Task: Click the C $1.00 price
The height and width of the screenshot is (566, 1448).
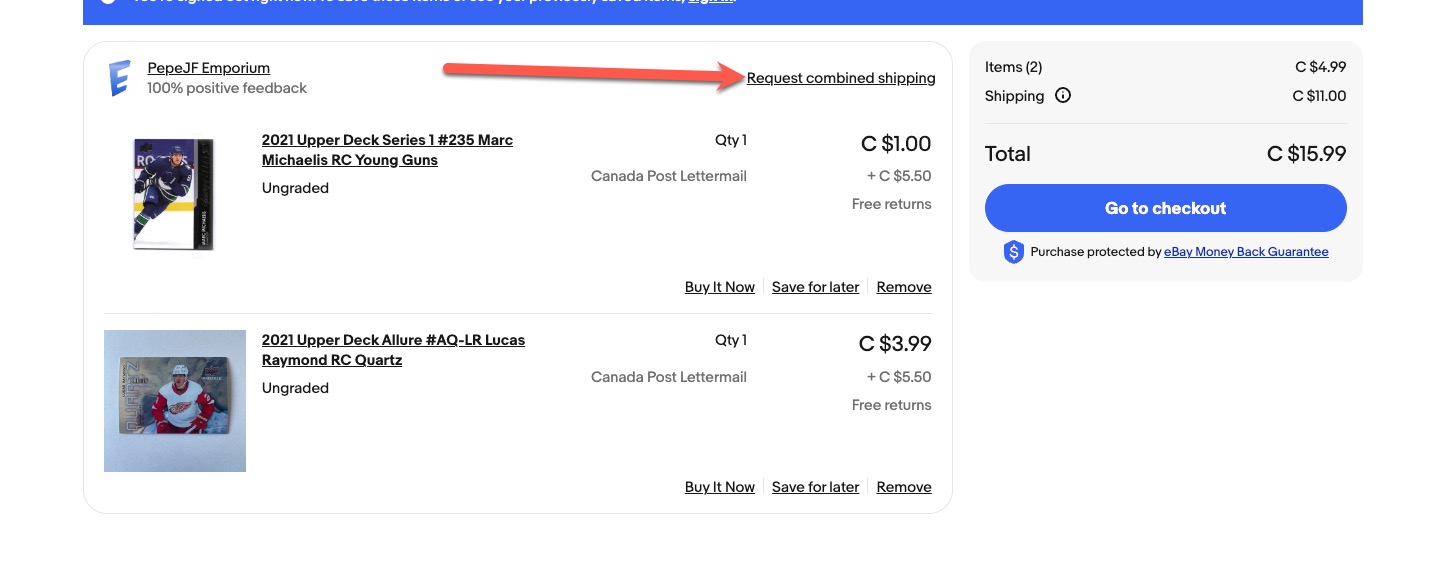Action: [896, 144]
